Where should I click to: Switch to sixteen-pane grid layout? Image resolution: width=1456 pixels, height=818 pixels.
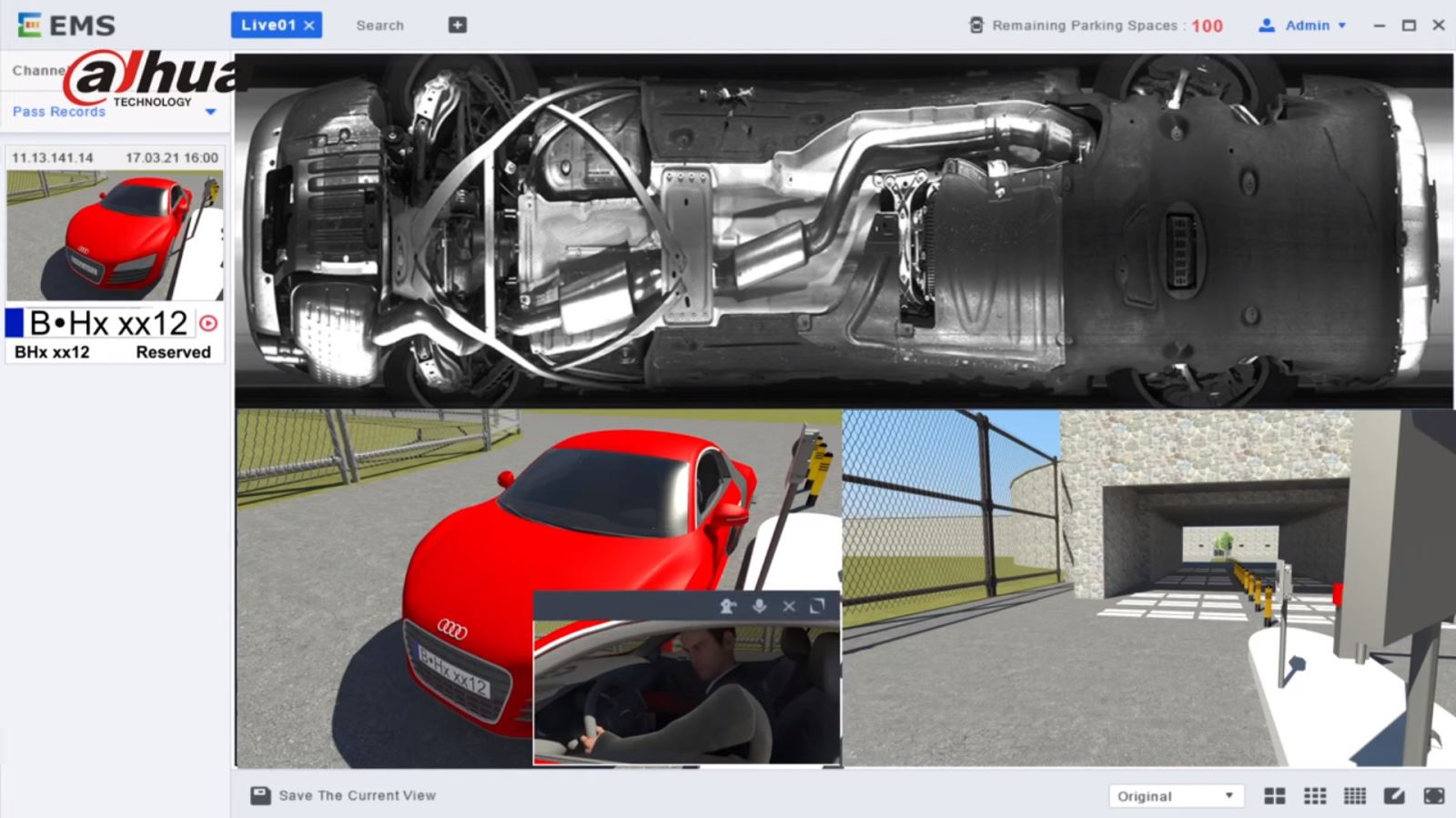[x=1355, y=796]
